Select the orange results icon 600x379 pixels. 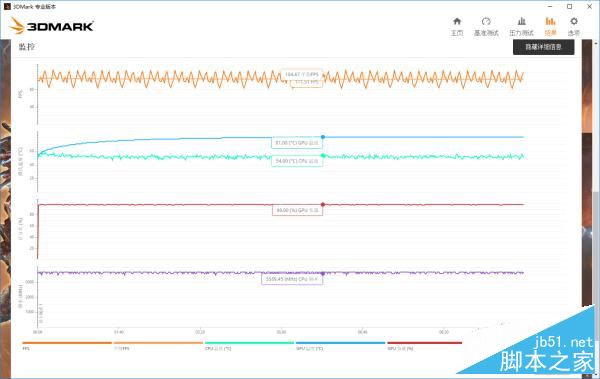[550, 21]
